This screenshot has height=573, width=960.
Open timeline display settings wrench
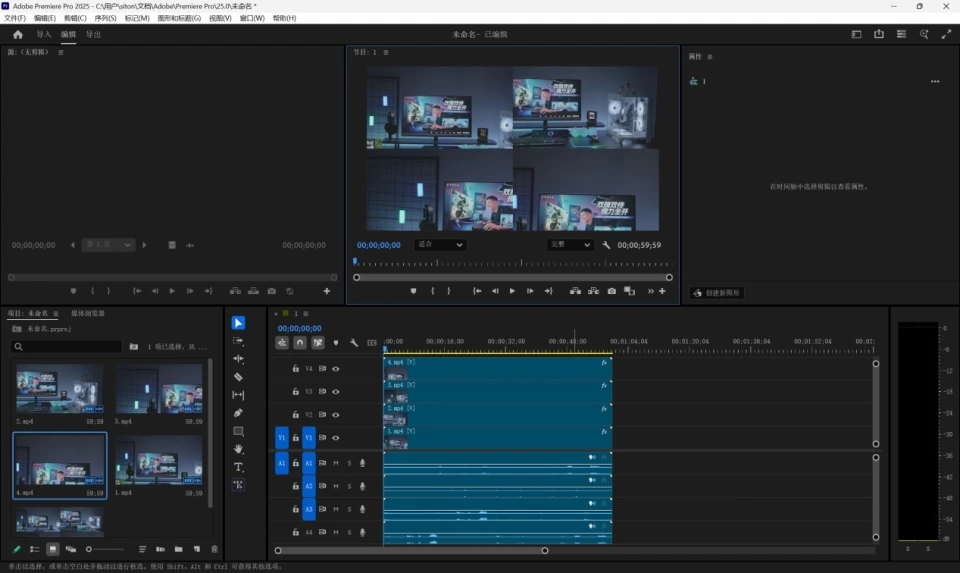click(354, 343)
